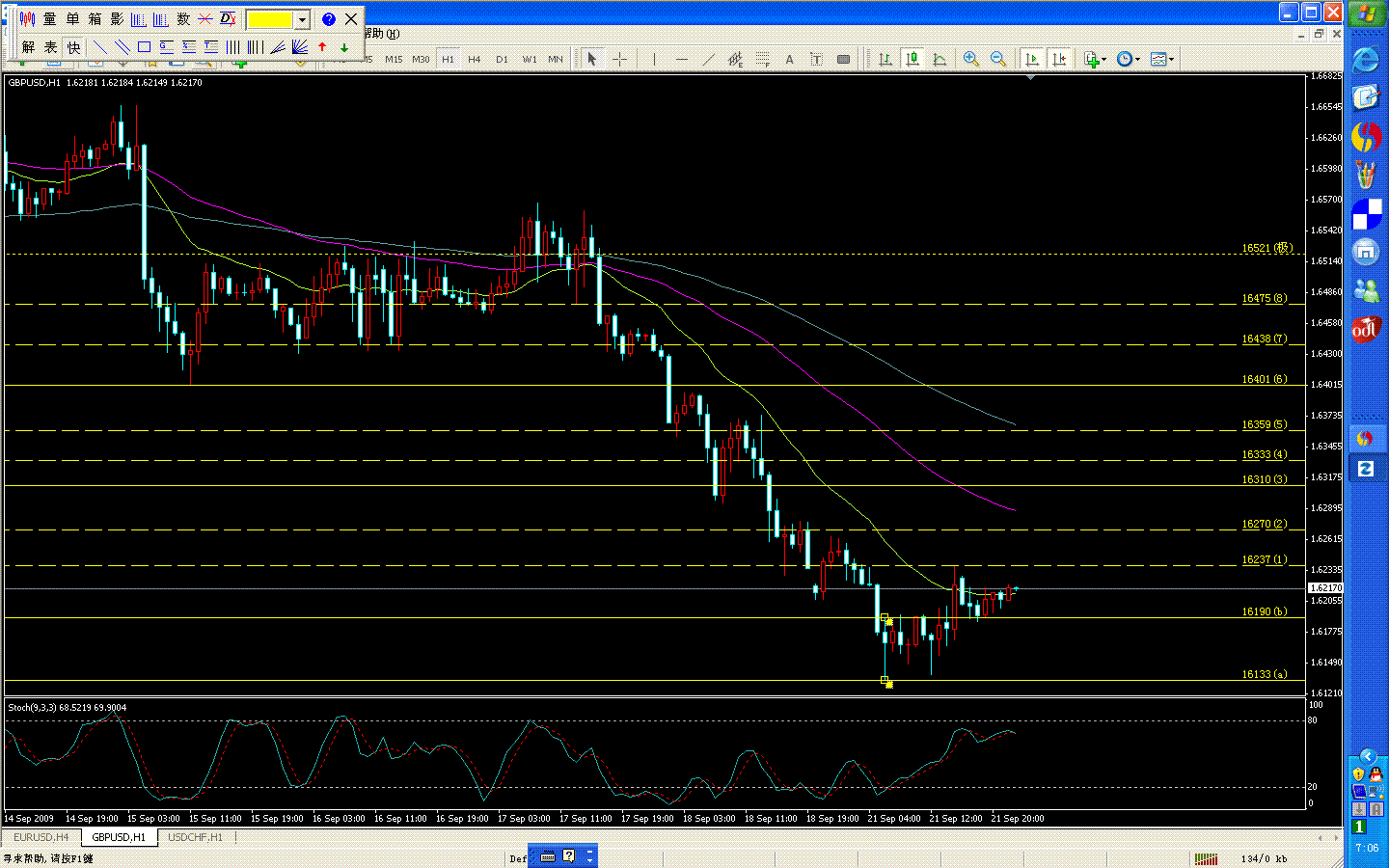Draw a vertical line tool
The height and width of the screenshot is (868, 1389).
coord(655,59)
